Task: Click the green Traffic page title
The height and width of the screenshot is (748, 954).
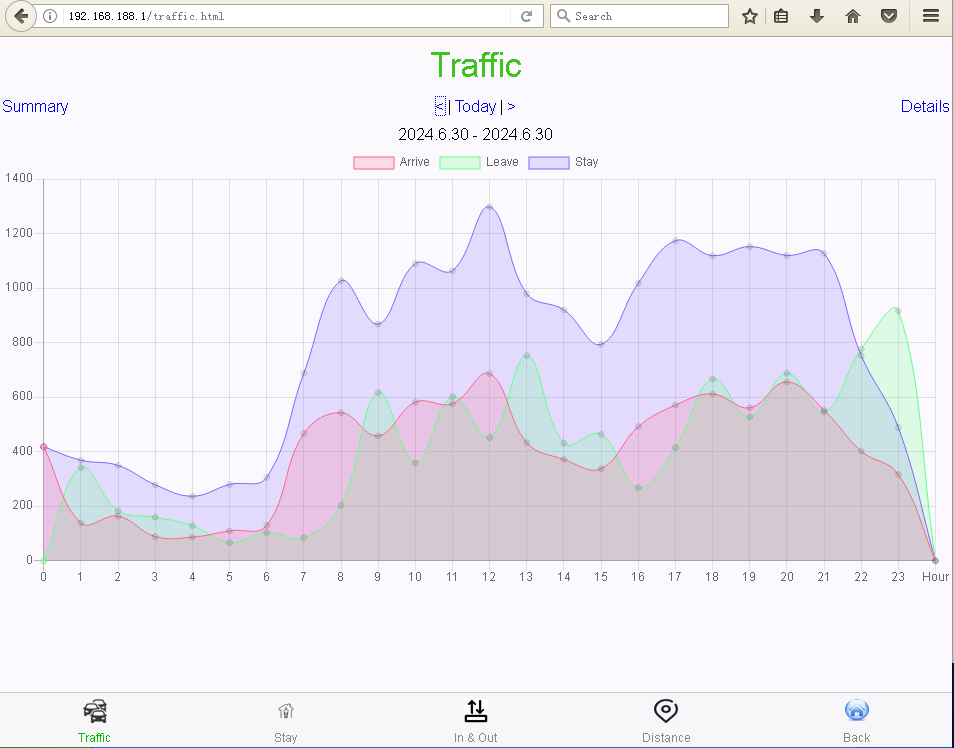Action: [x=476, y=65]
